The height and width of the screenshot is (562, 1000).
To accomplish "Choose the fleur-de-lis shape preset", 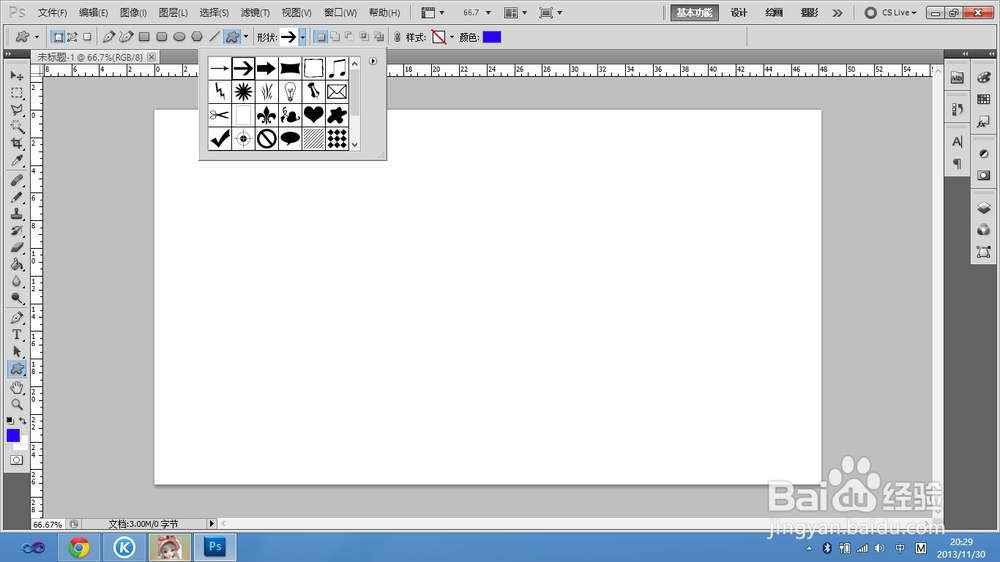I will (x=267, y=115).
